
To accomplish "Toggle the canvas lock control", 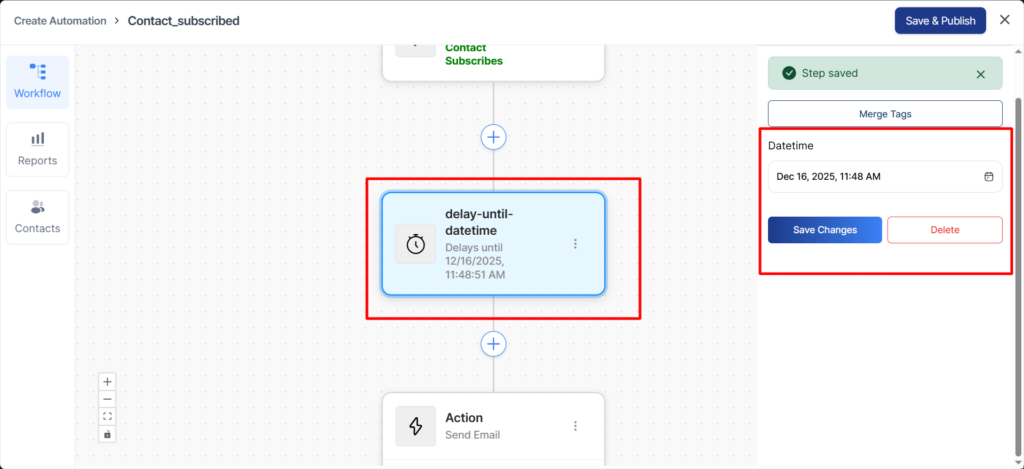I will click(108, 434).
